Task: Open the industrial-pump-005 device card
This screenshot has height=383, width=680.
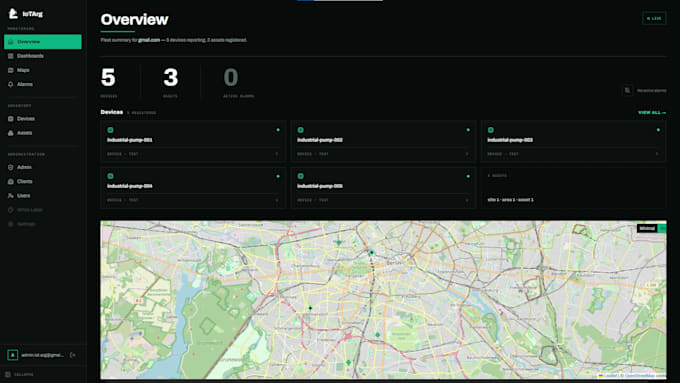Action: tap(383, 188)
